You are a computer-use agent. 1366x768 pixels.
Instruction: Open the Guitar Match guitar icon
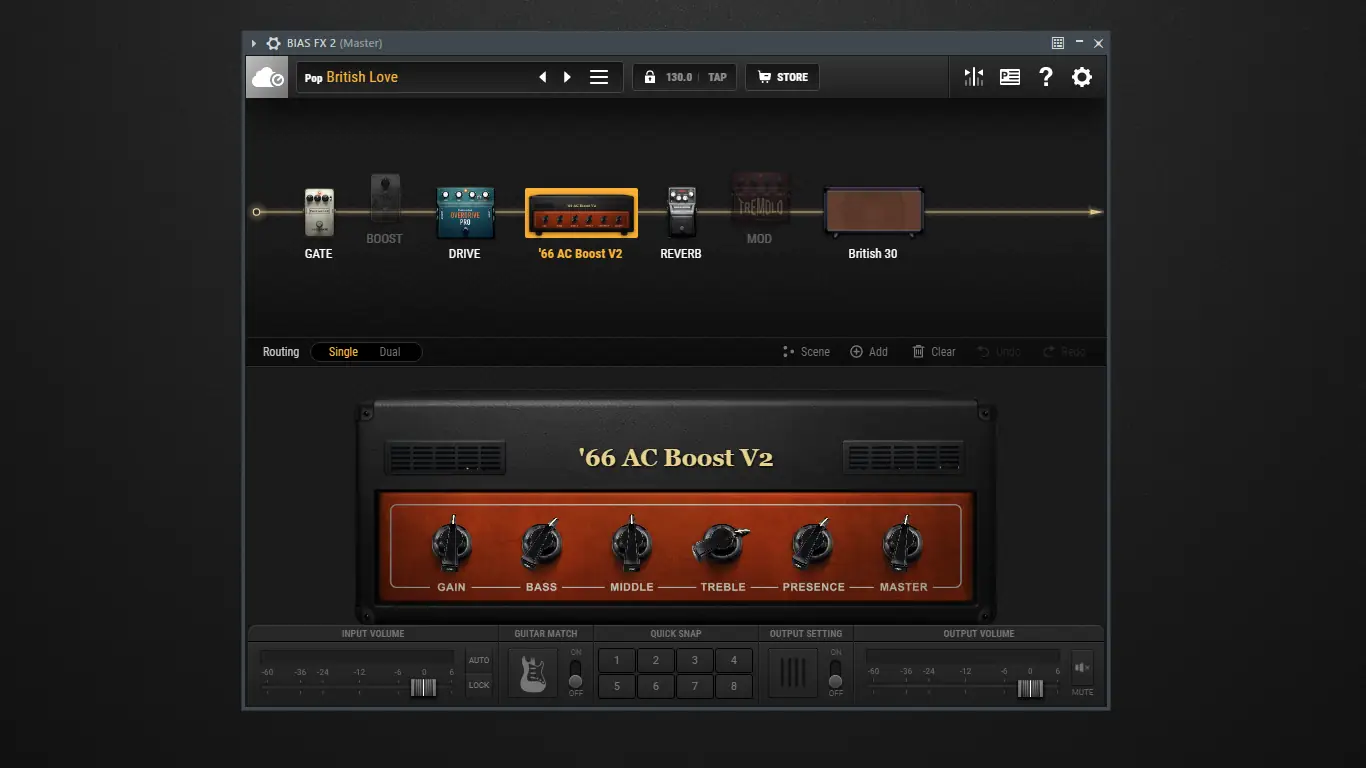coord(533,672)
